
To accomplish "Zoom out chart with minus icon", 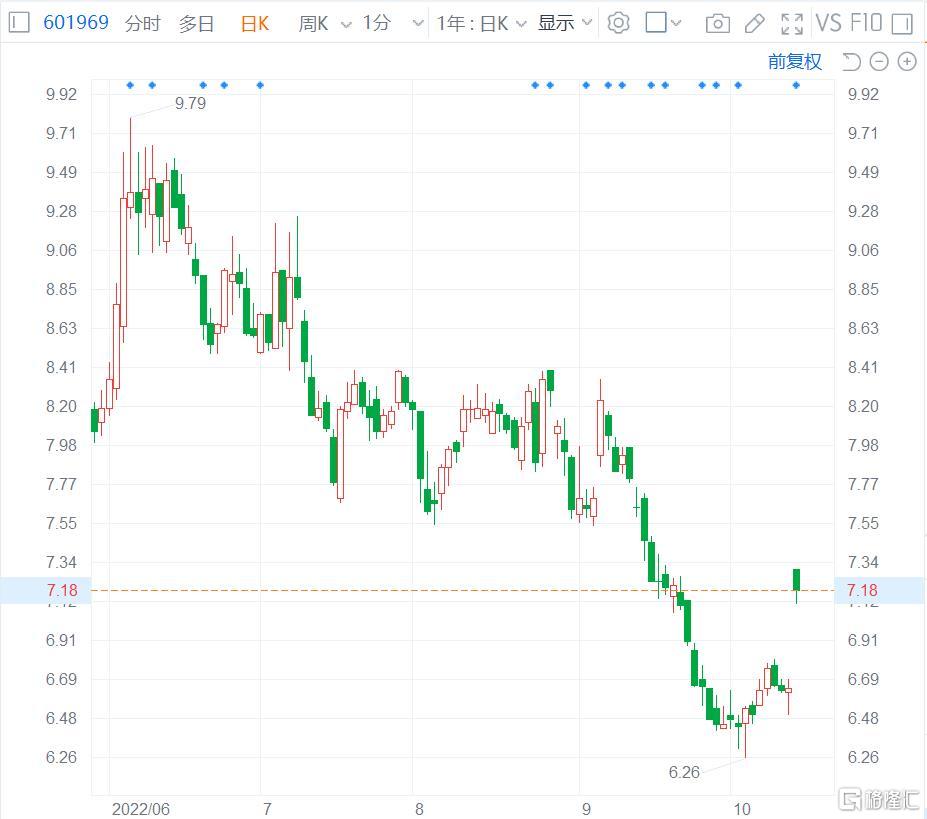I will [x=879, y=61].
